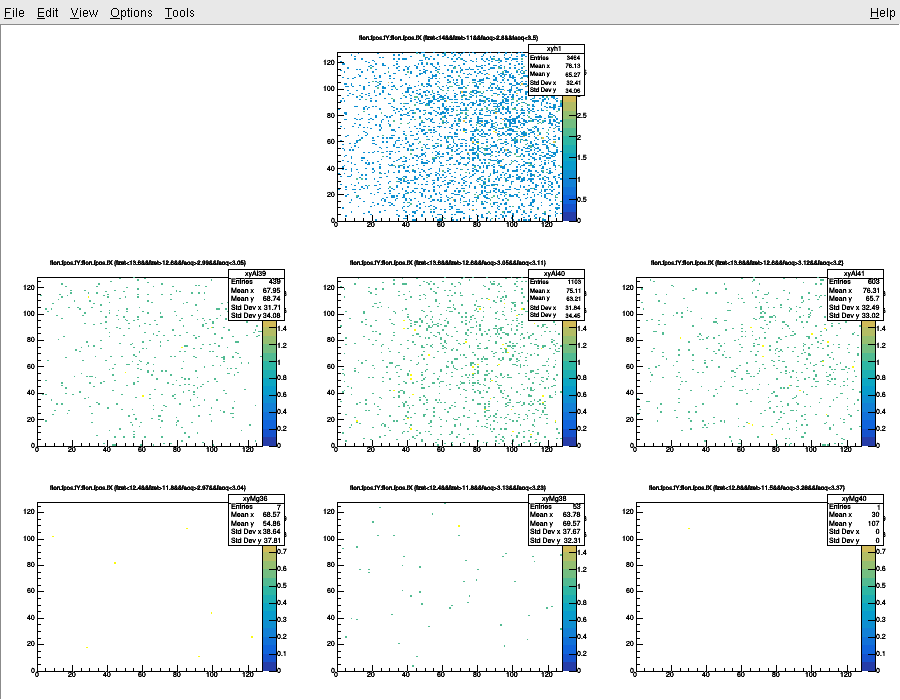Click the x-axis of the xyMg36 plot
Image resolution: width=900 pixels, height=700 pixels.
pos(150,672)
